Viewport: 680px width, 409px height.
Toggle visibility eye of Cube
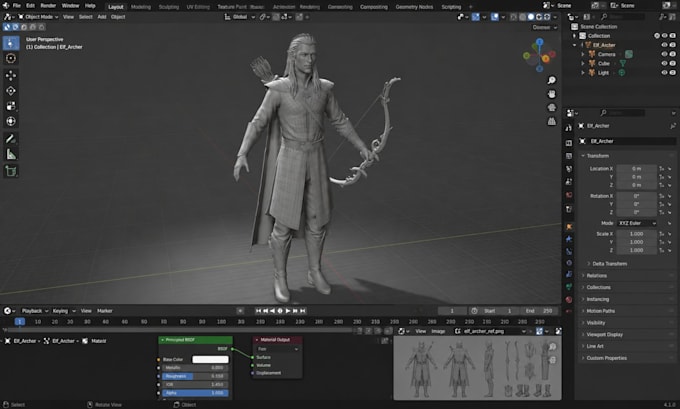[x=664, y=63]
